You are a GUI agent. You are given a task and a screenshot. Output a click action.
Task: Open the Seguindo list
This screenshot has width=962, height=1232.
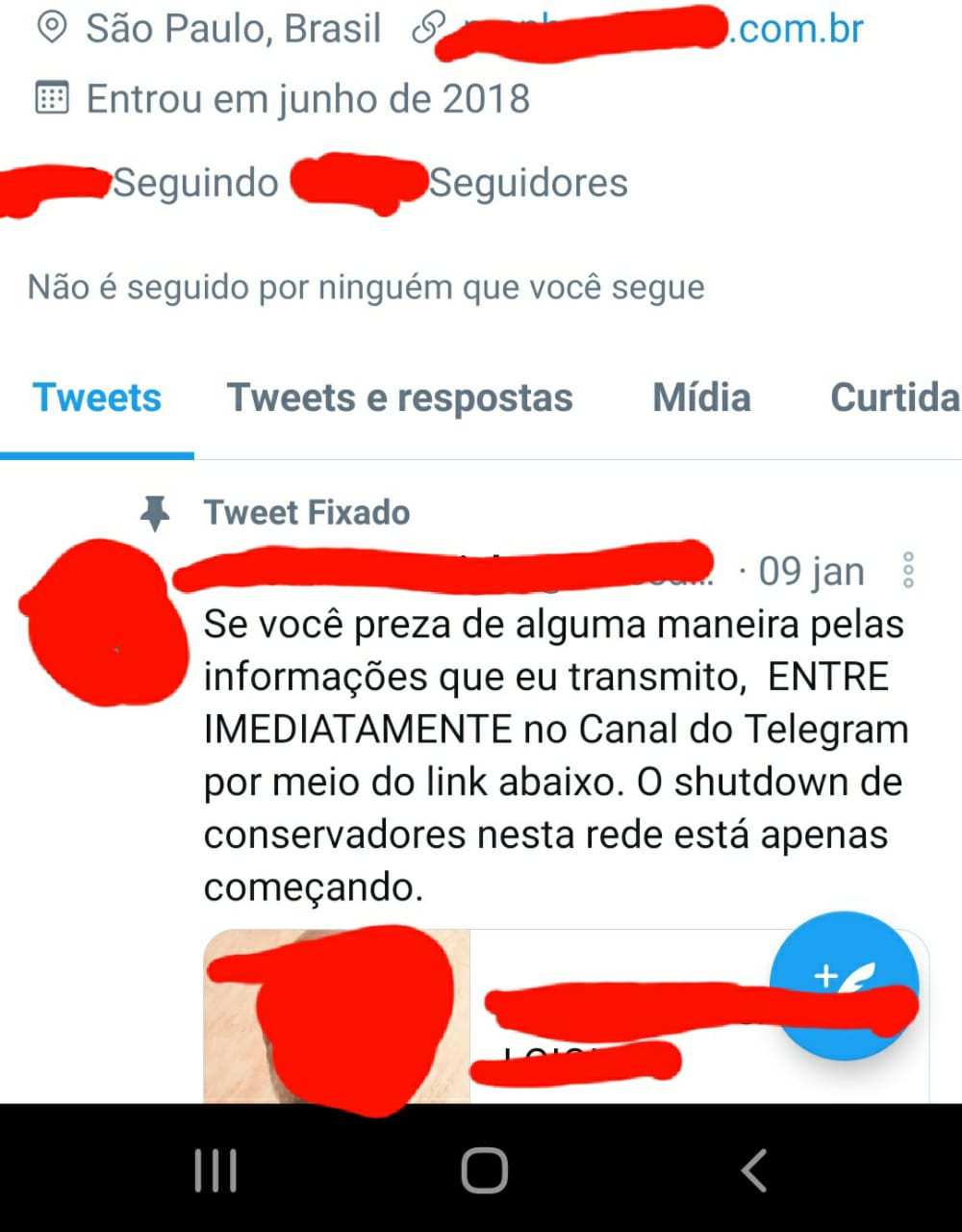point(195,183)
